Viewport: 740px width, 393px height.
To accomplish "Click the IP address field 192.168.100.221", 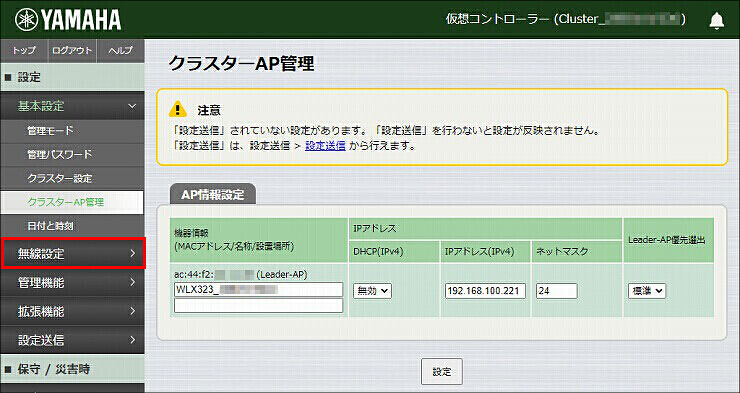I will [485, 291].
